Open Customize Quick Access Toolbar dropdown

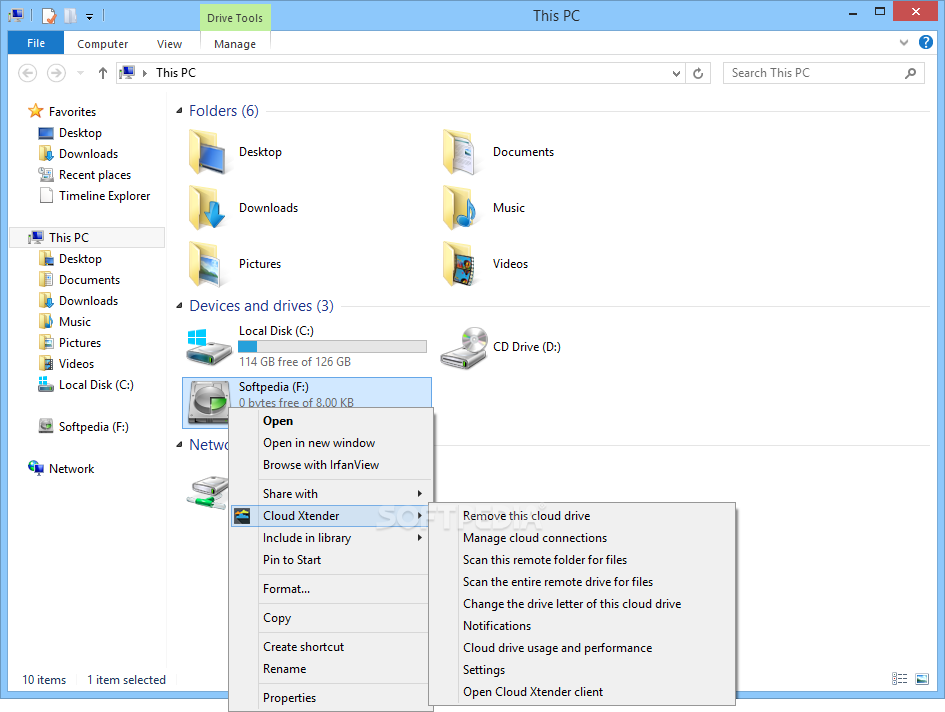click(89, 17)
